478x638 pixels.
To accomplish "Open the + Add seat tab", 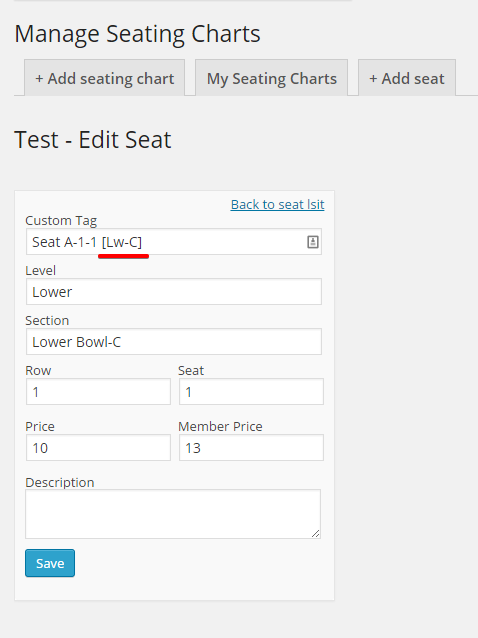I will click(x=407, y=78).
